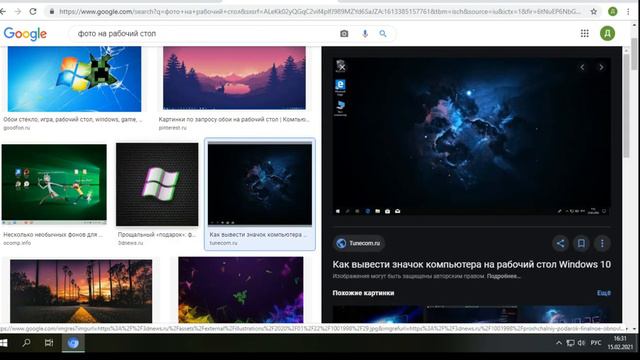Viewport: 640px width, 360px height.
Task: Open the green Rick and Morty wallpaper
Action: (54, 184)
